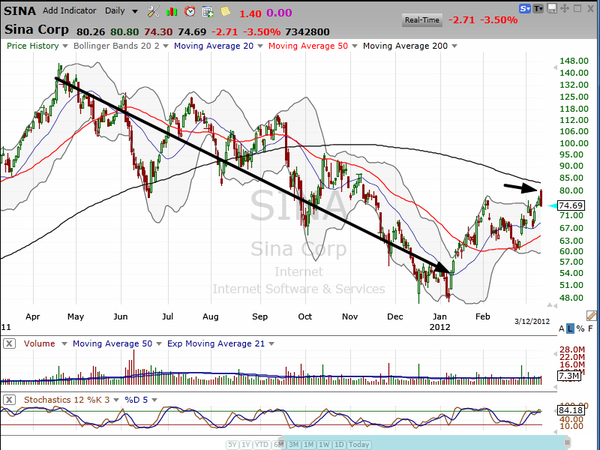Expand the Bollinger Bands 20 2 dropdown
The image size is (600, 450).
[x=166, y=46]
